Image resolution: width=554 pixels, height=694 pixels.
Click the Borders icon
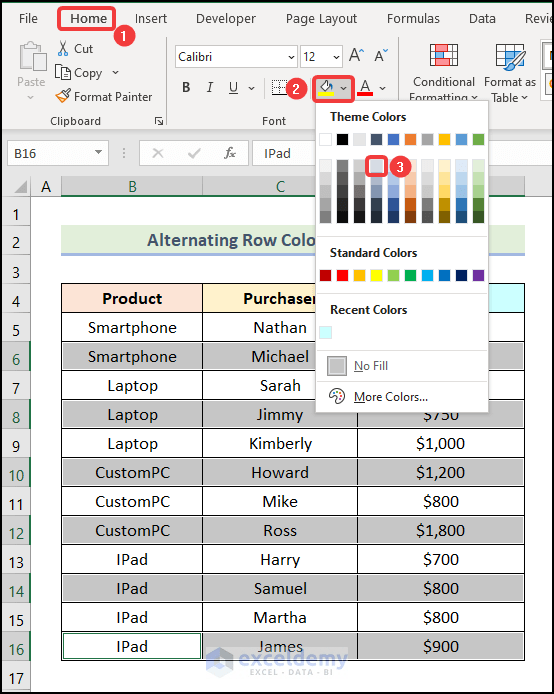click(x=278, y=88)
